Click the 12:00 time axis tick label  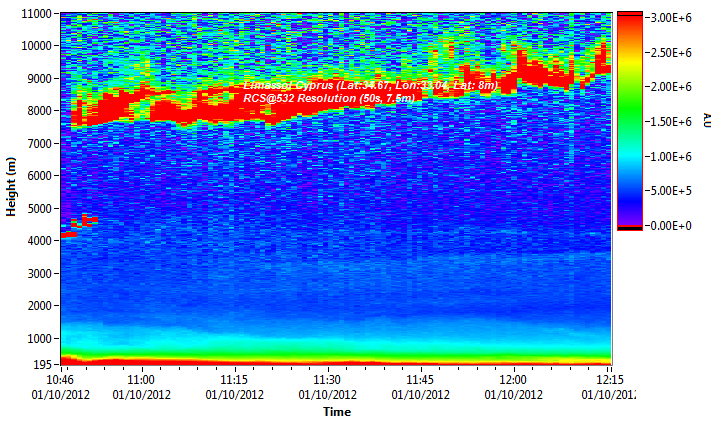513,380
